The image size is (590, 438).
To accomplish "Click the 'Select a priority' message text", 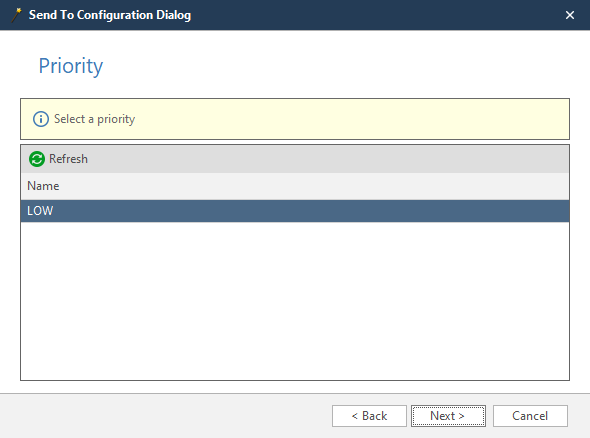I will (94, 119).
